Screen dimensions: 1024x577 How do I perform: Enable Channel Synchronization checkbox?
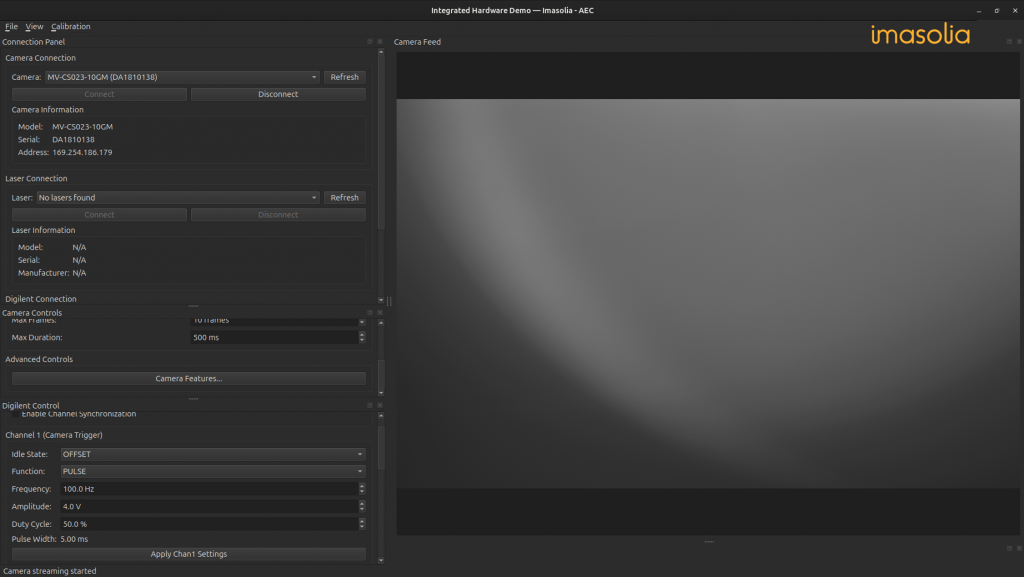tap(16, 414)
